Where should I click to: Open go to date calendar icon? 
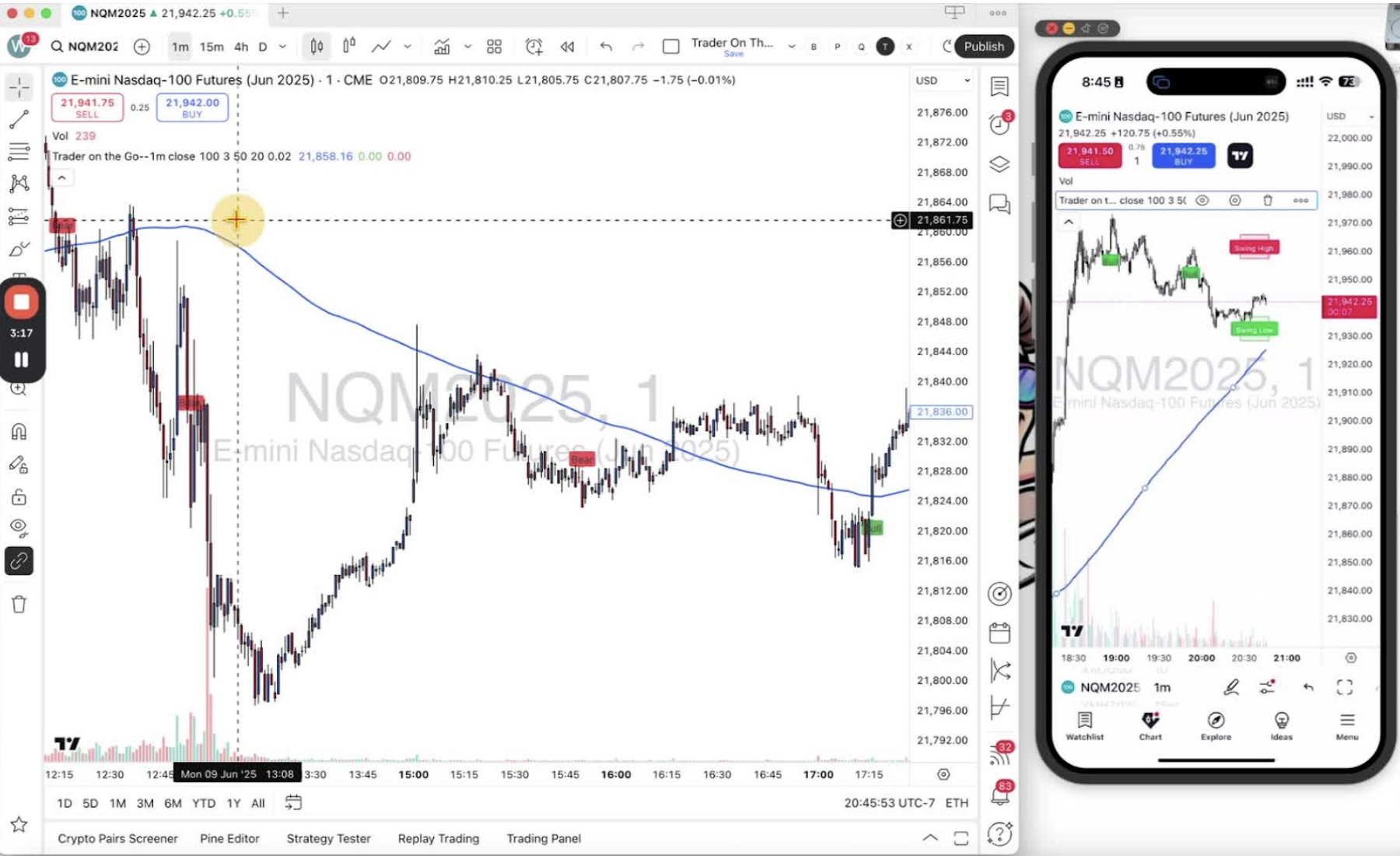tap(293, 802)
